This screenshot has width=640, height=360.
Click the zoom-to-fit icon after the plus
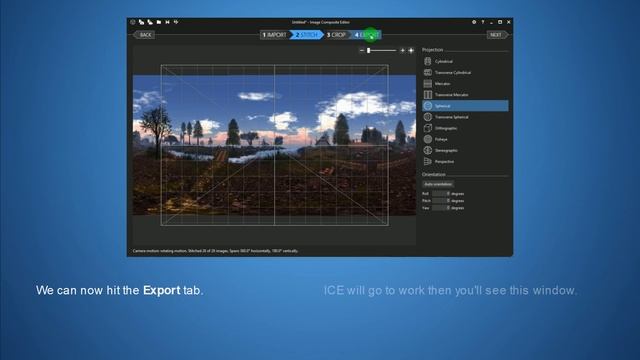(x=411, y=50)
